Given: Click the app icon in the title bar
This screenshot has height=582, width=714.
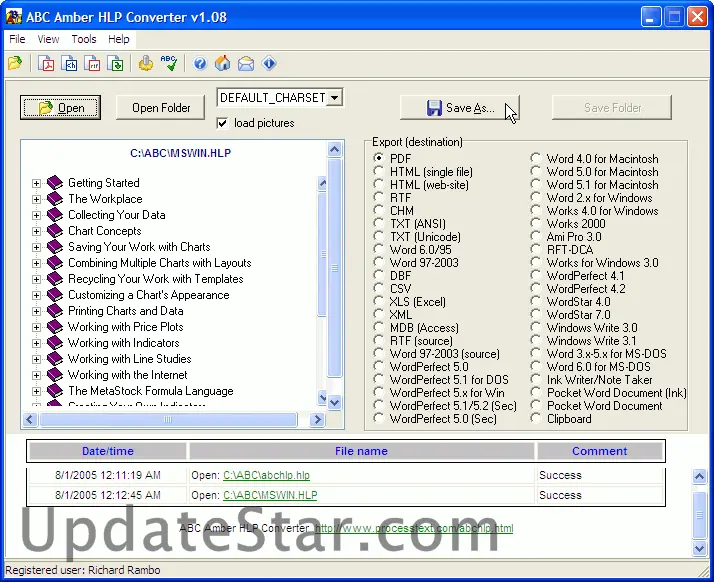Looking at the screenshot, I should 14,17.
